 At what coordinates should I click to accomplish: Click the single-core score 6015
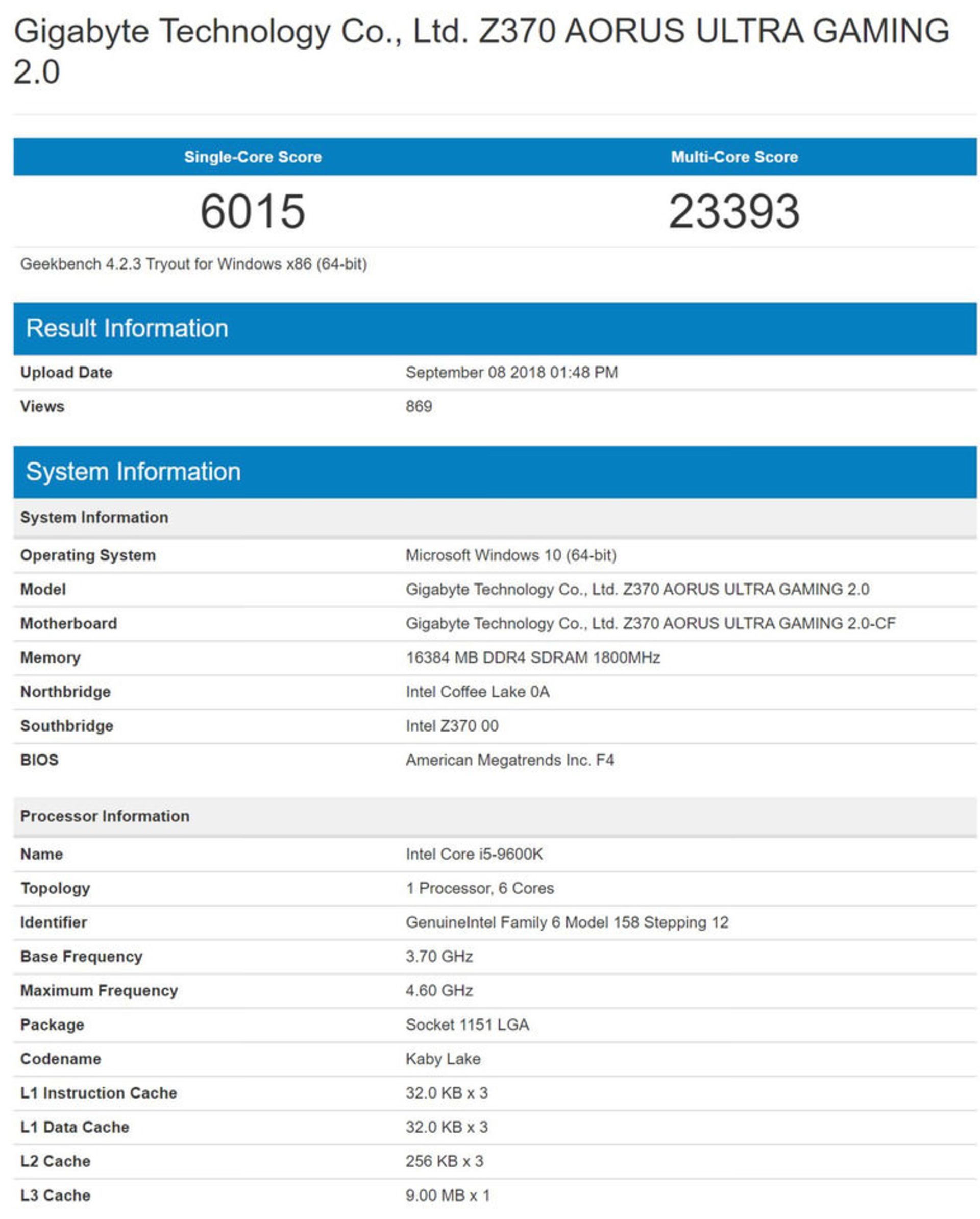coord(253,211)
